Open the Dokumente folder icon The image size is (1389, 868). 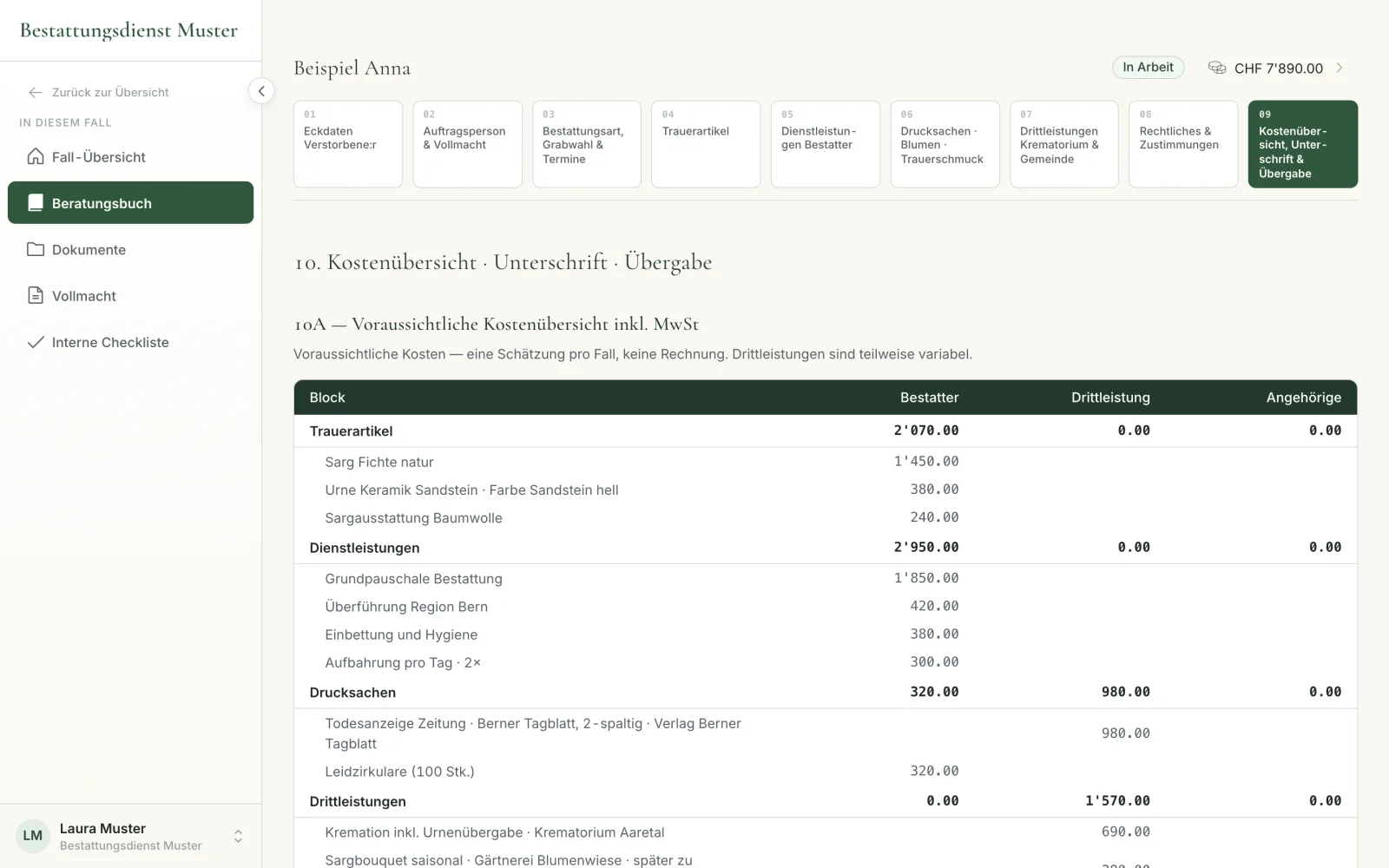point(36,249)
